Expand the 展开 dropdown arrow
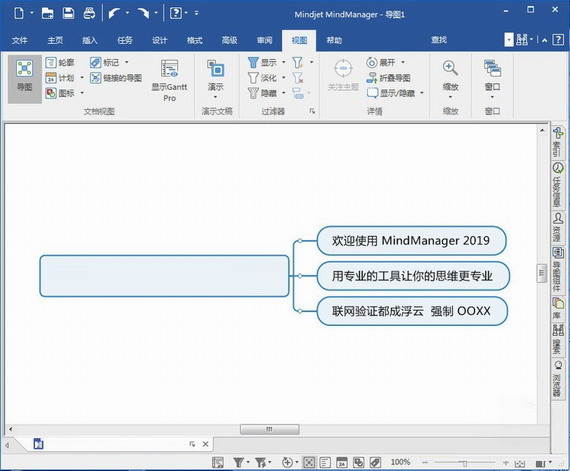The height and width of the screenshot is (471, 570). (x=403, y=62)
